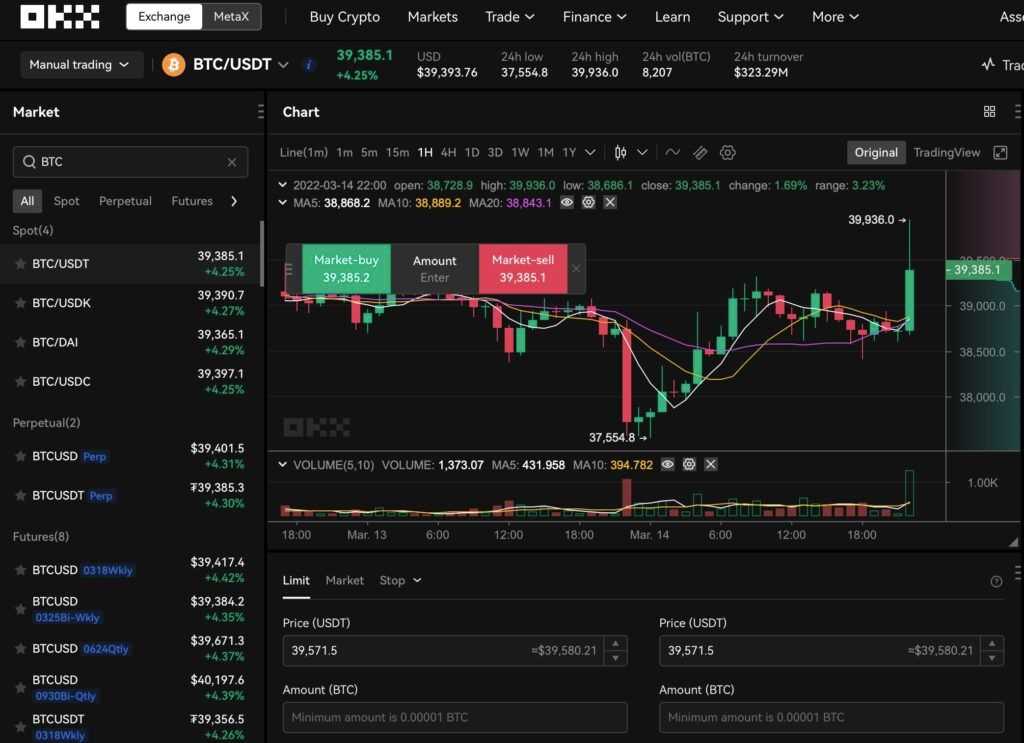Click the red Market-sell button

pyautogui.click(x=522, y=268)
